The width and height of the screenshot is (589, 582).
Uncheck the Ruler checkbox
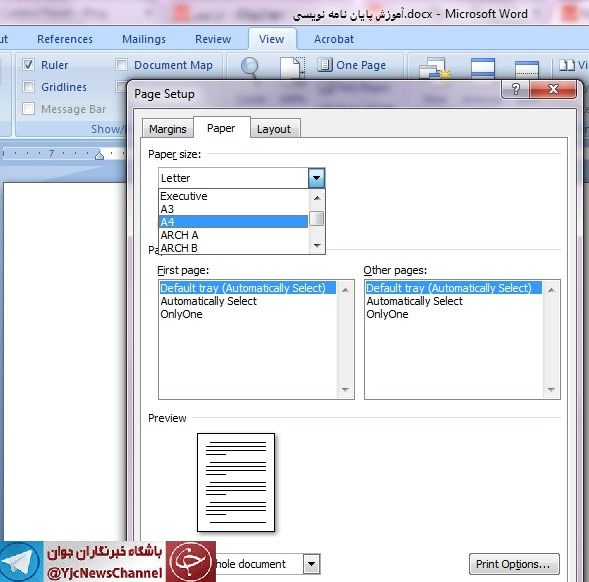click(29, 65)
